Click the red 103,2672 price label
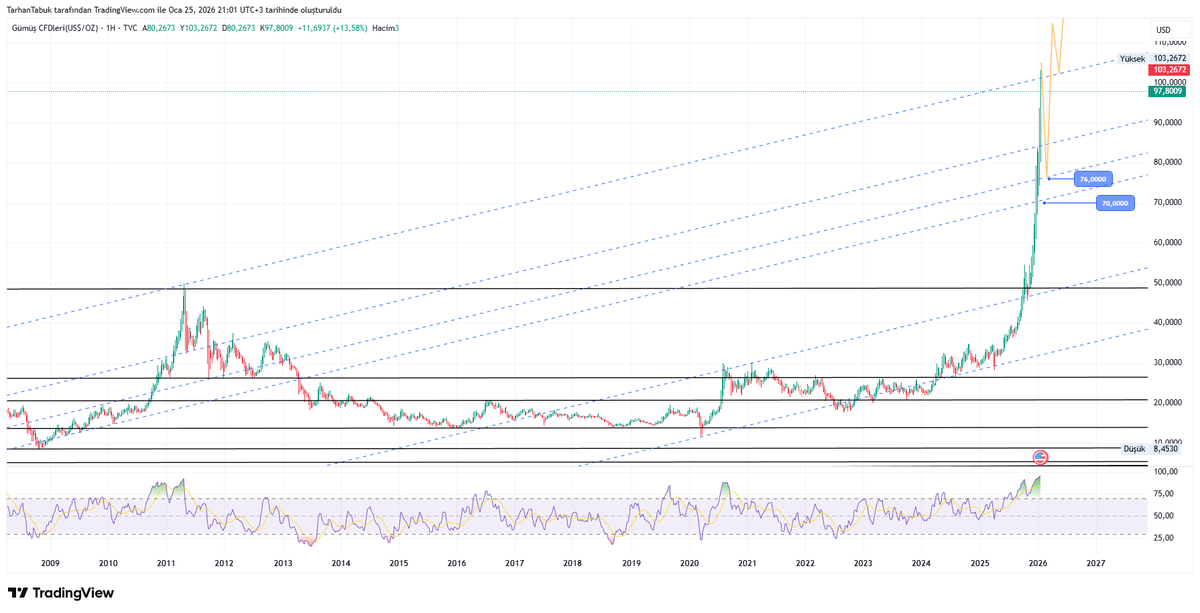Viewport: 1200px width, 613px height. point(1169,70)
